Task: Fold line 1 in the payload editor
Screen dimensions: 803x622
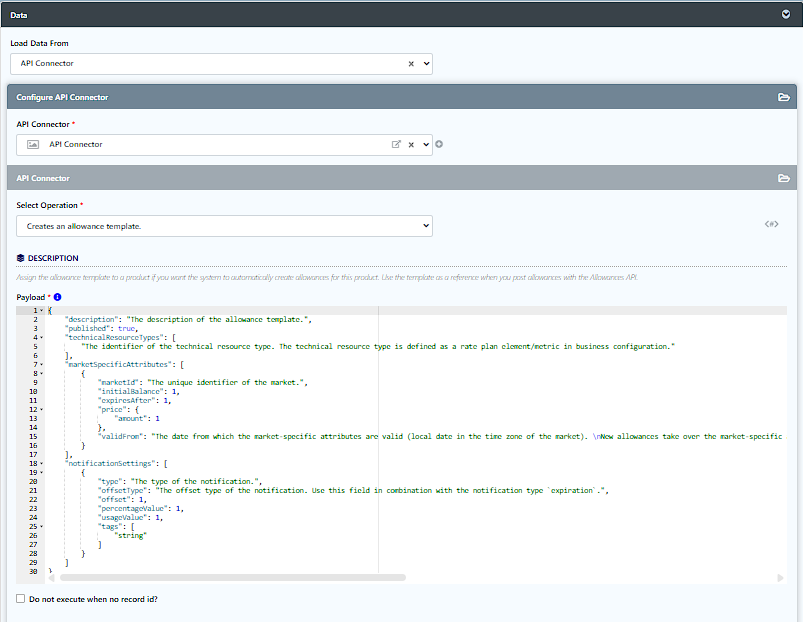Action: [41, 311]
